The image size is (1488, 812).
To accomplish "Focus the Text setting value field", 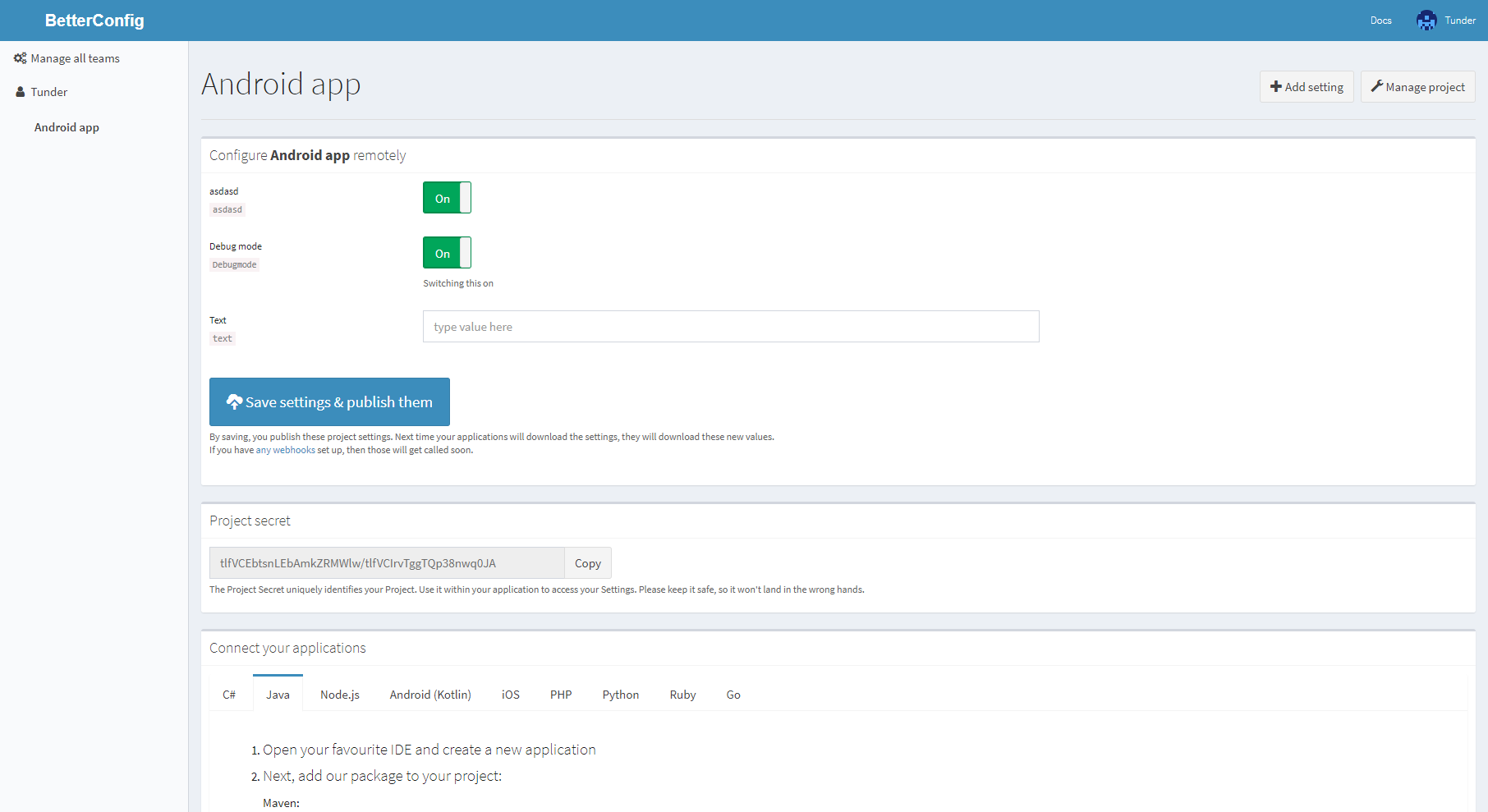I will [x=730, y=327].
